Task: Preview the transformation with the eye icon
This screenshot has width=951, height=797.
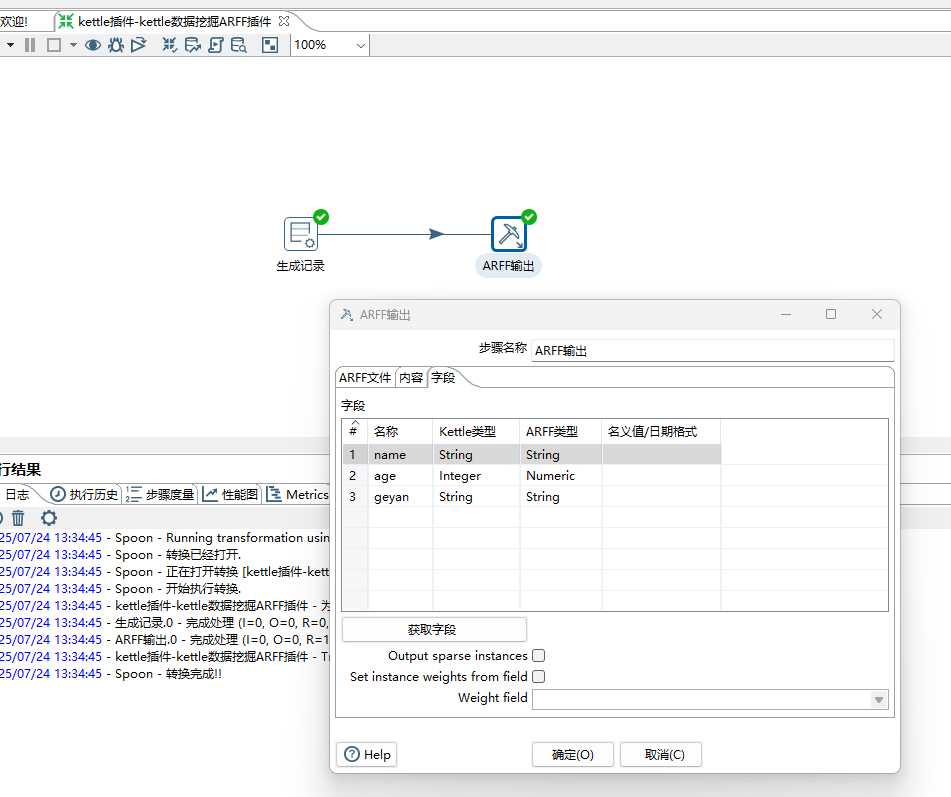Action: point(93,45)
